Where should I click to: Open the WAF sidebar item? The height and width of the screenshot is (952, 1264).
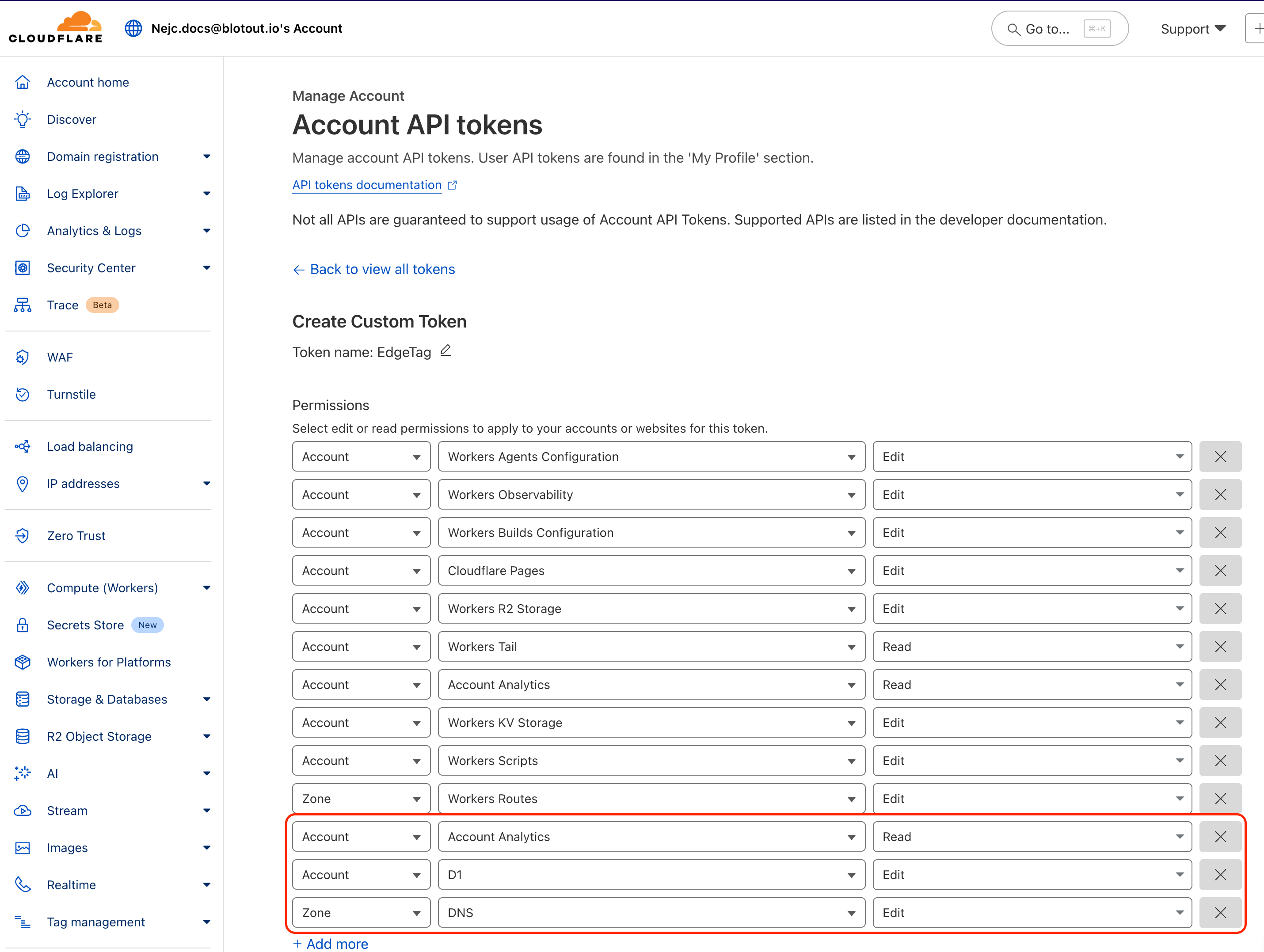pos(59,357)
